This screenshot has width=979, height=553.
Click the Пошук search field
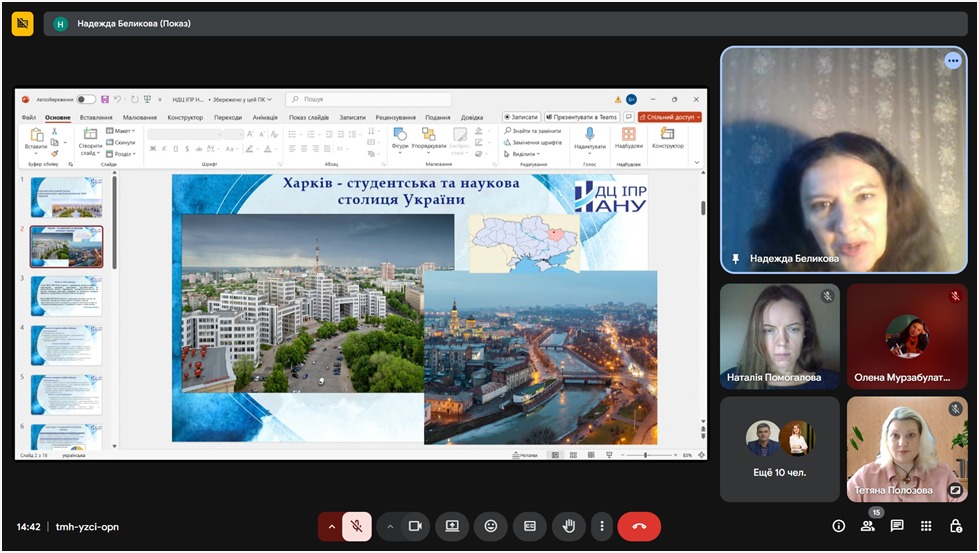pyautogui.click(x=368, y=99)
